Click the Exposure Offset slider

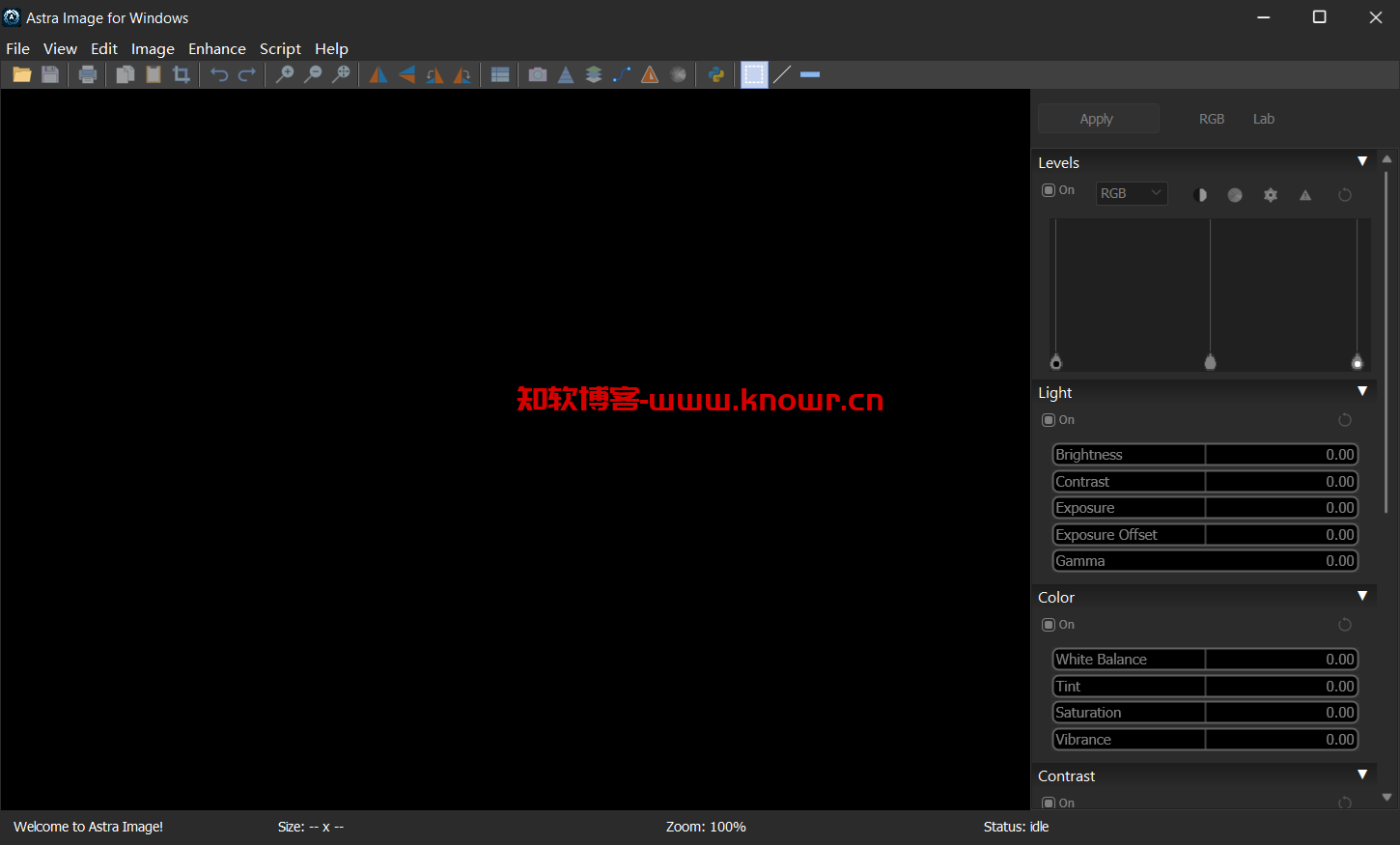point(1205,535)
